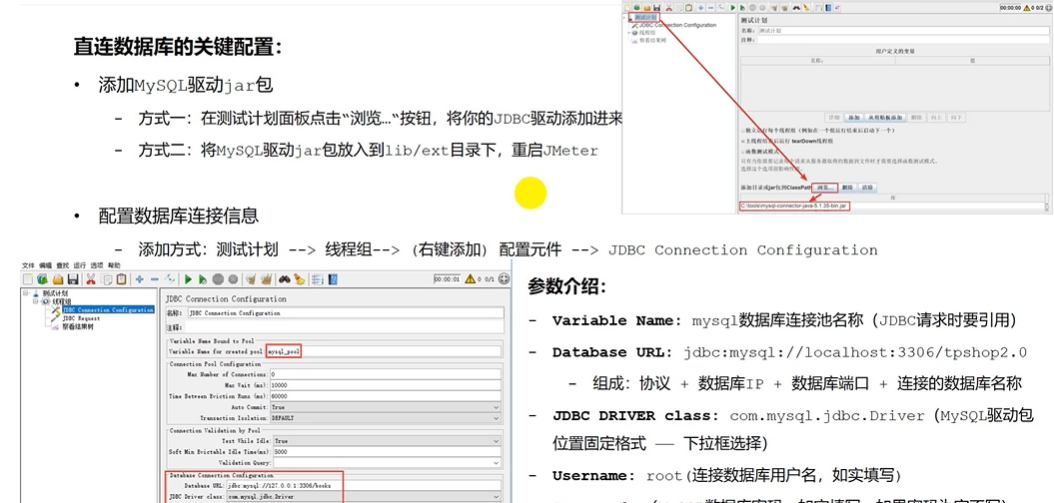Click 清除 button next to classpath 删除

point(867,188)
